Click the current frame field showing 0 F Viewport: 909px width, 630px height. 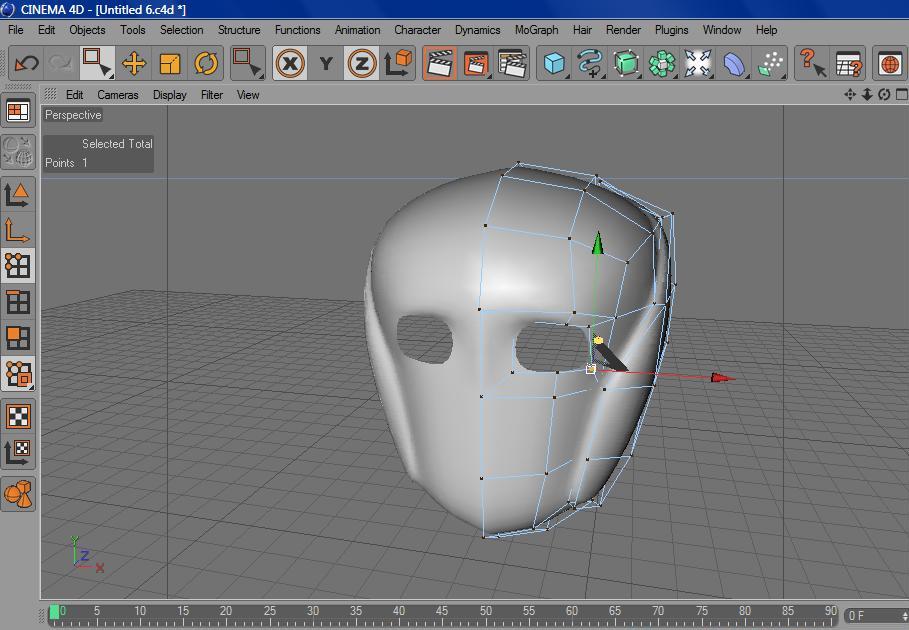[875, 616]
